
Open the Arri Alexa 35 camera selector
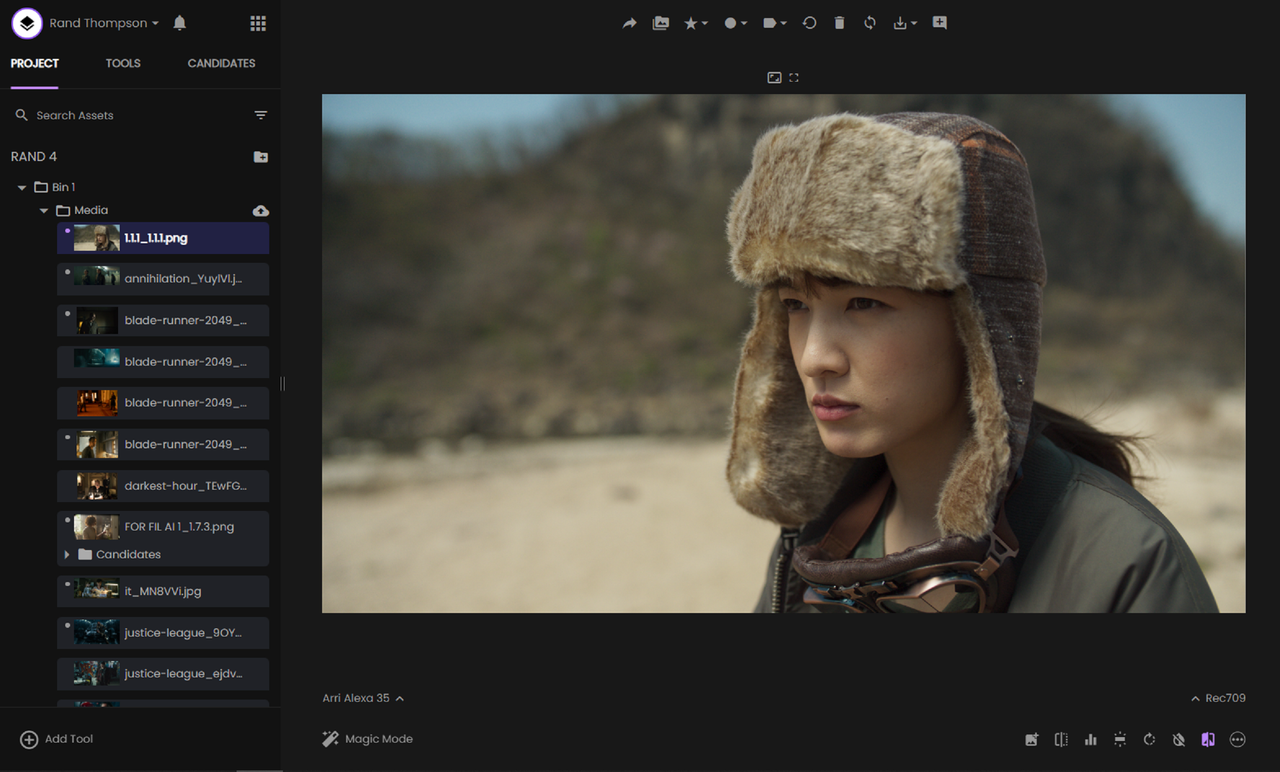click(x=363, y=698)
